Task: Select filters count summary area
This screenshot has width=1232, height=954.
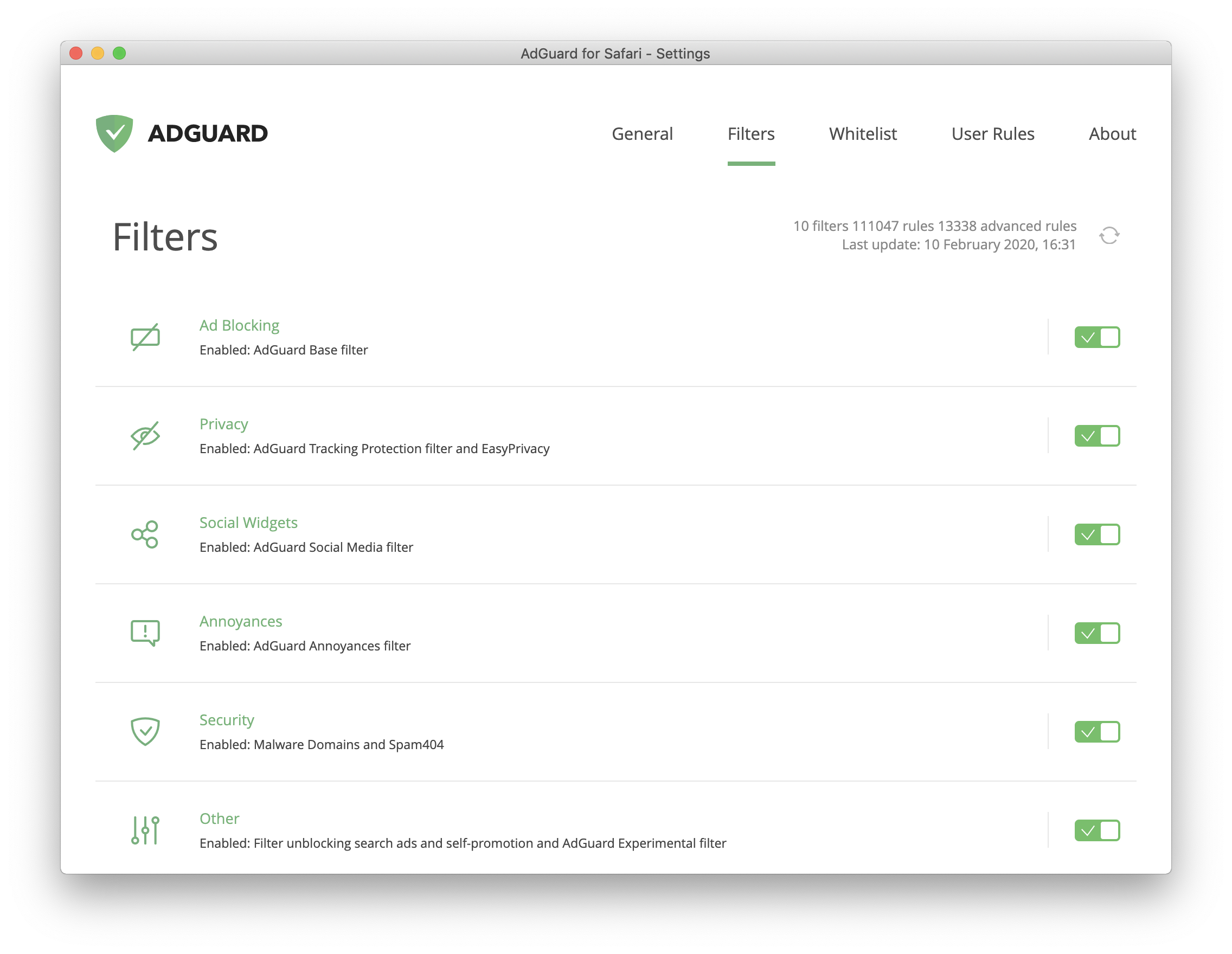Action: click(x=934, y=235)
